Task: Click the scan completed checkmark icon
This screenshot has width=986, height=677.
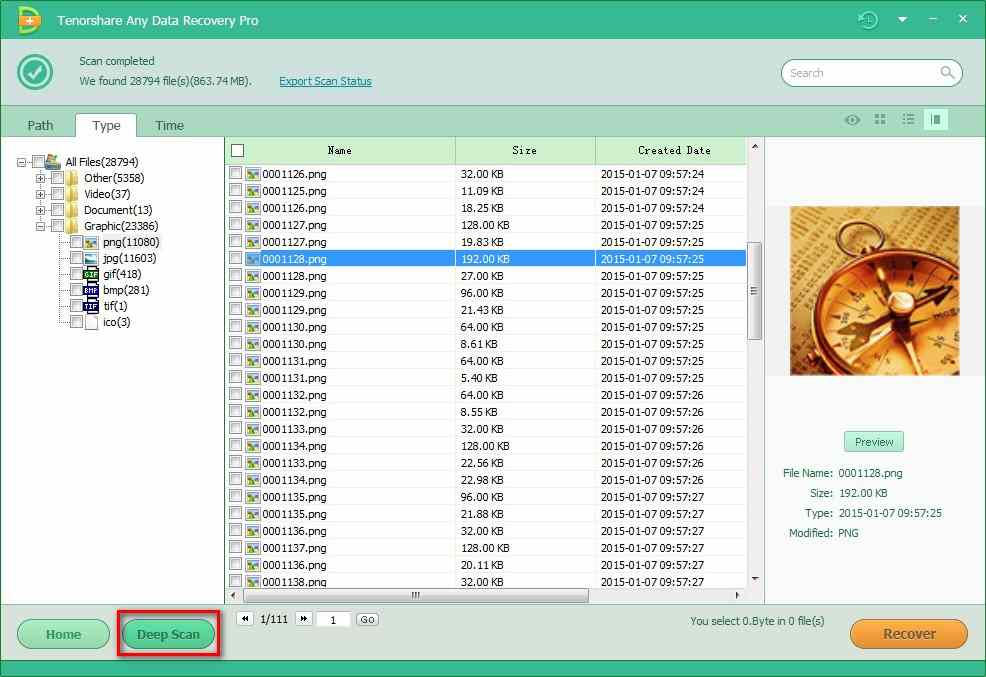Action: pos(35,72)
